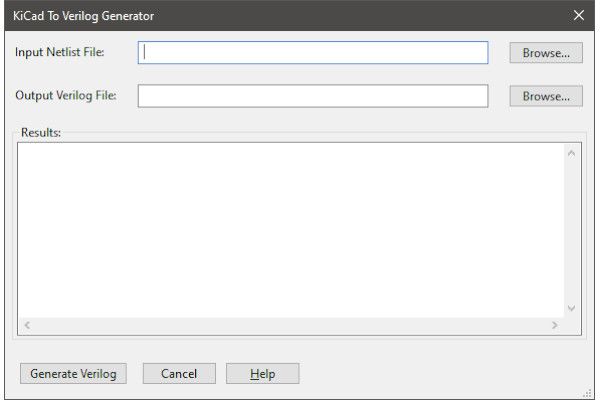Viewport: 600px width, 400px height.
Task: Open Help for the generator
Action: 262,374
